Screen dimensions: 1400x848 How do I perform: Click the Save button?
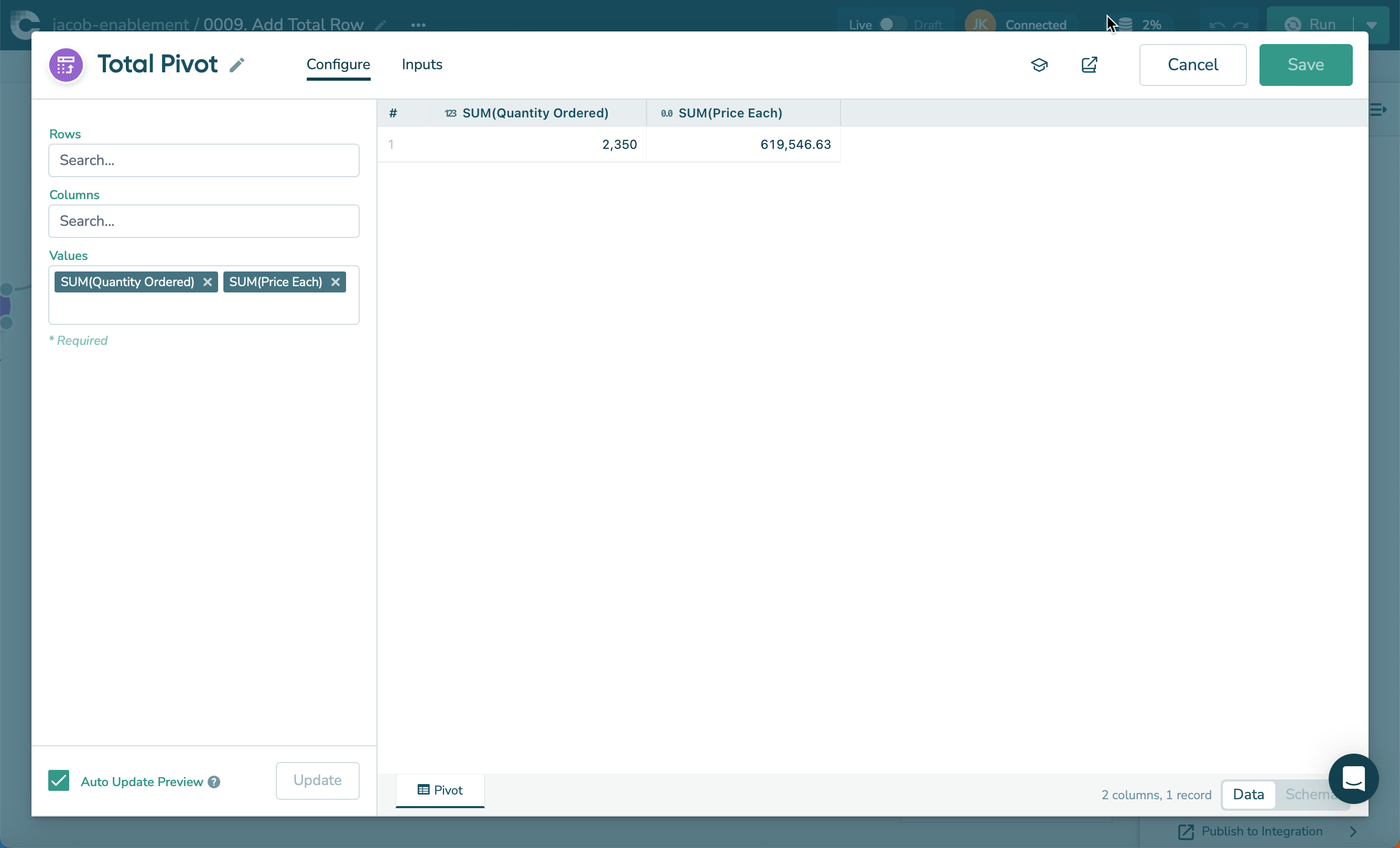pyautogui.click(x=1305, y=65)
